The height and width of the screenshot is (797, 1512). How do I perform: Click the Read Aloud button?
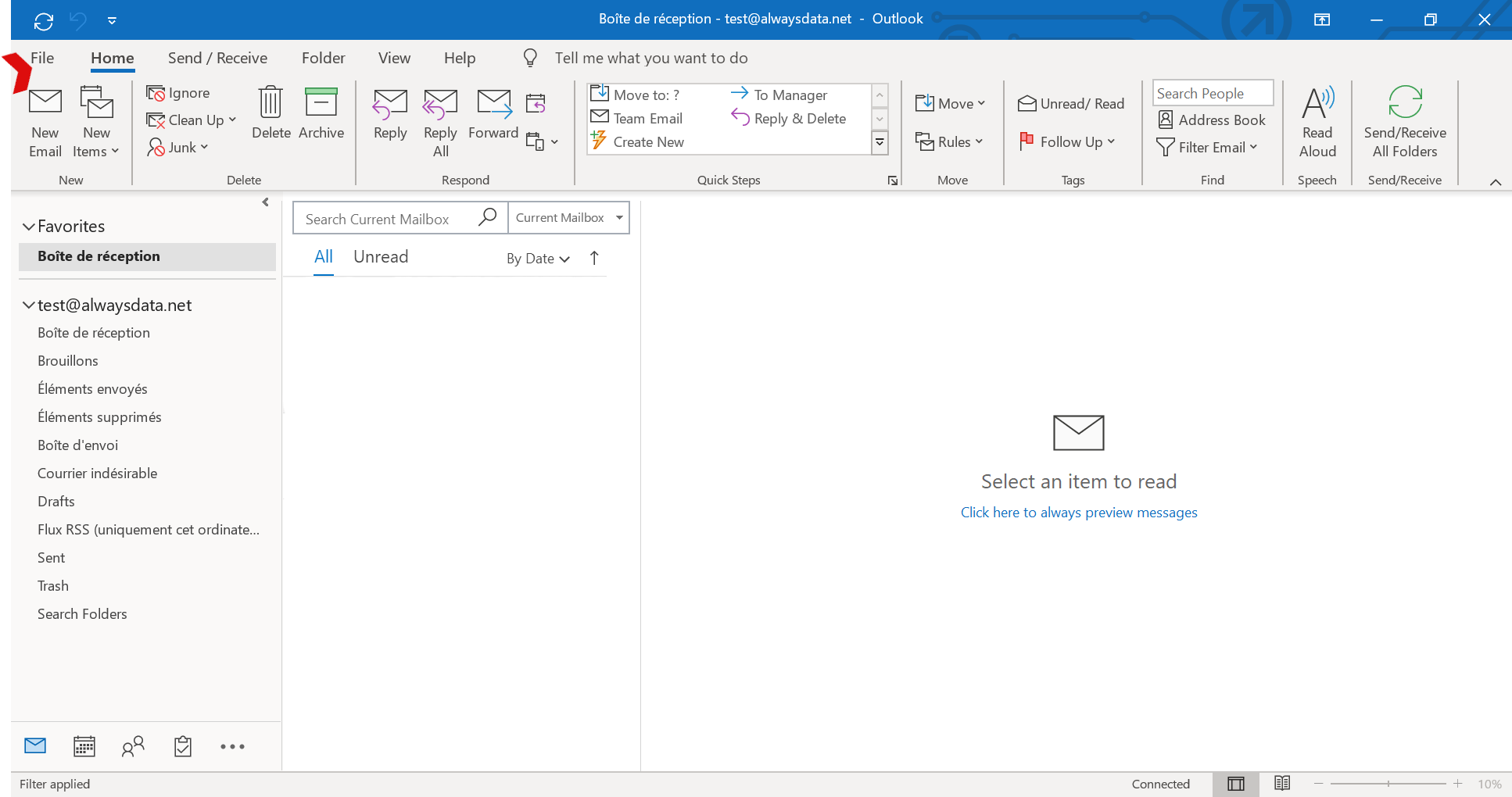[x=1317, y=123]
